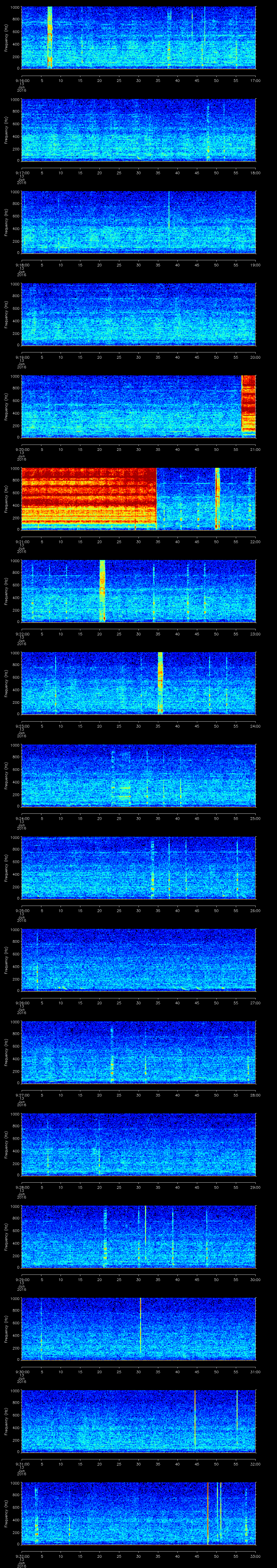Image resolution: width=277 pixels, height=1568 pixels.
Task: Select the bright burst near 35 s in 9:23:00 spectrogram
Action: point(160,682)
